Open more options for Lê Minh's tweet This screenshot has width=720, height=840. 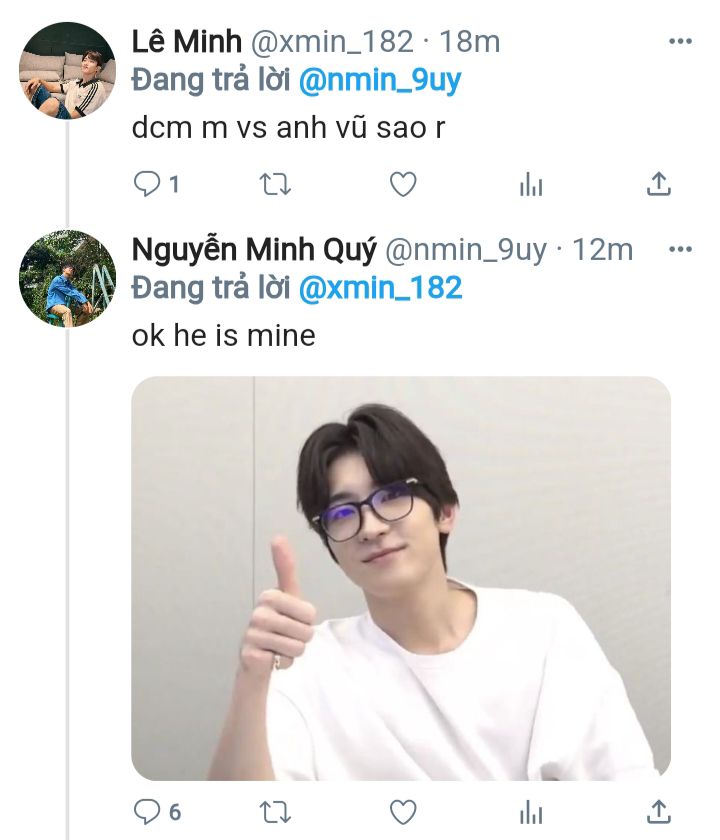(x=680, y=42)
